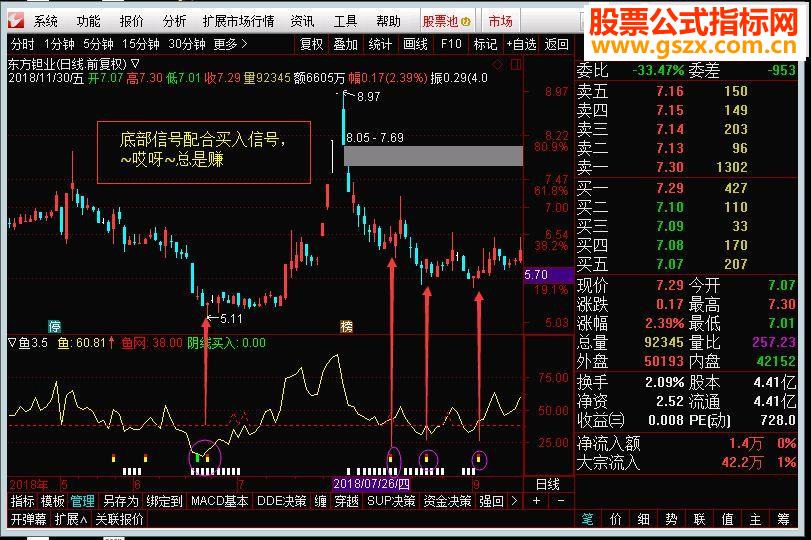Click the 2018/07/26/四 date marker
The image size is (811, 540).
[x=371, y=484]
